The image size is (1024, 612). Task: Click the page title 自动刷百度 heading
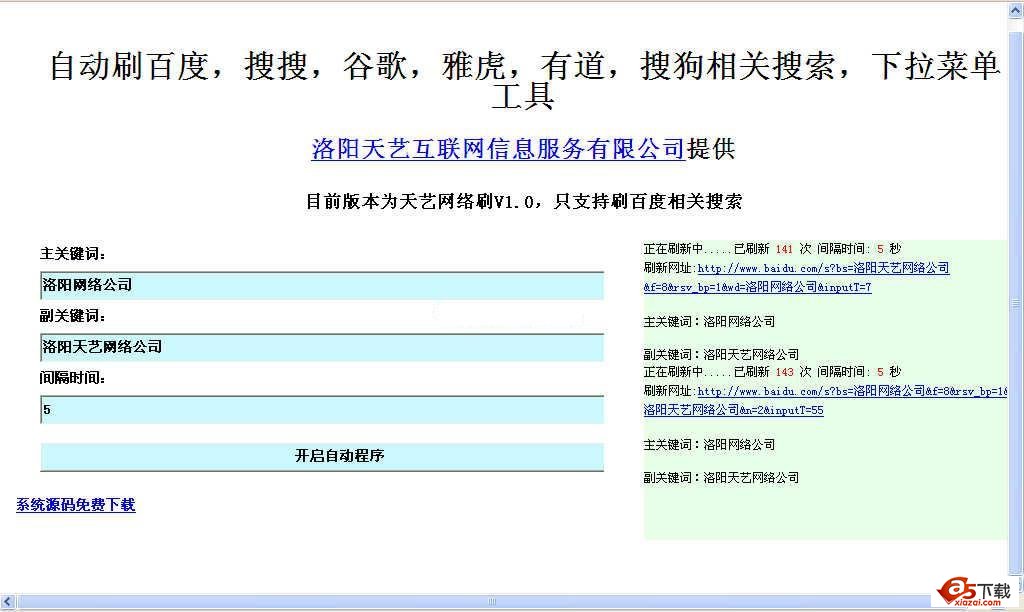click(x=524, y=81)
